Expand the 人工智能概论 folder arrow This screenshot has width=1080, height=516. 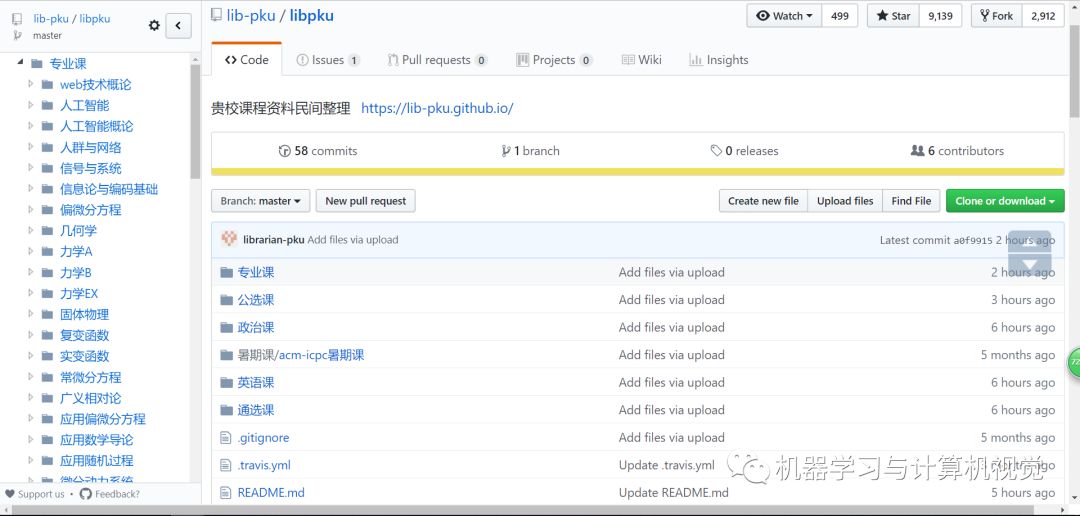pyautogui.click(x=30, y=125)
